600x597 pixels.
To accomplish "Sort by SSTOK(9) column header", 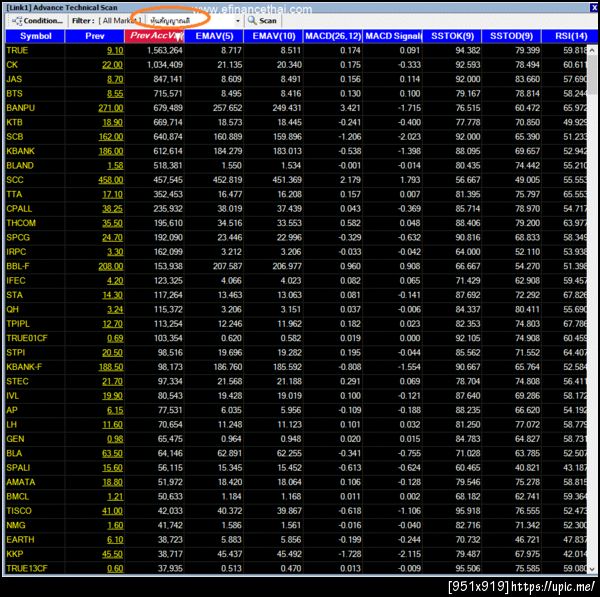I will tap(452, 36).
